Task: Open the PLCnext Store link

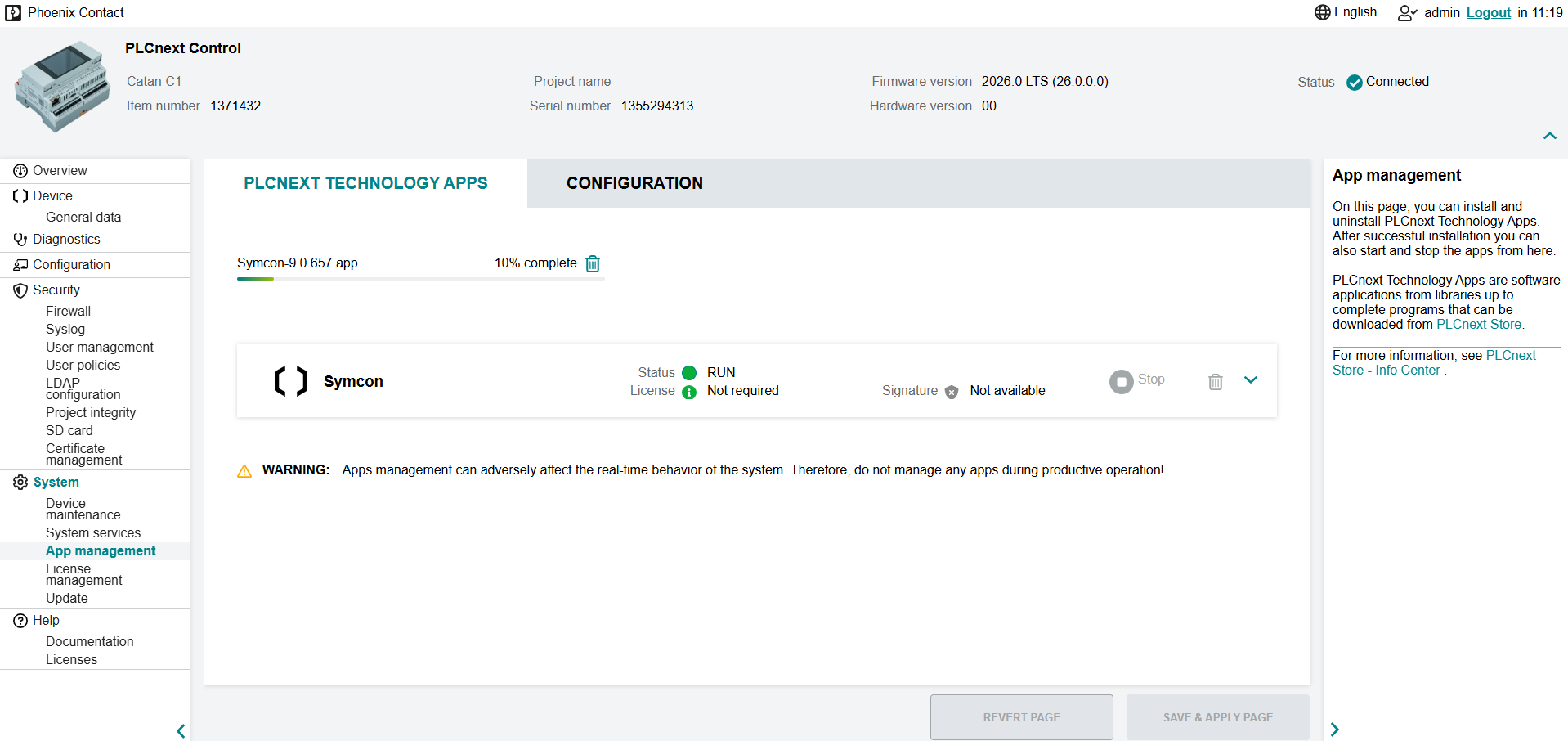Action: click(x=1480, y=324)
